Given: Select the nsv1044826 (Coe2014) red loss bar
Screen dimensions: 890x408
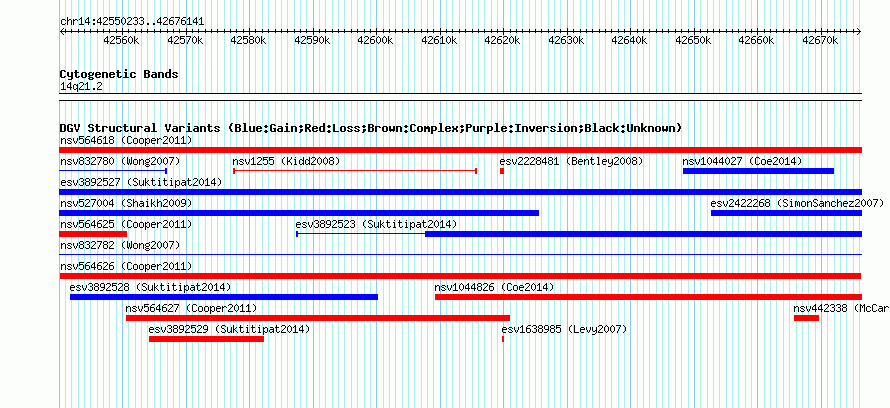Looking at the screenshot, I should [648, 297].
